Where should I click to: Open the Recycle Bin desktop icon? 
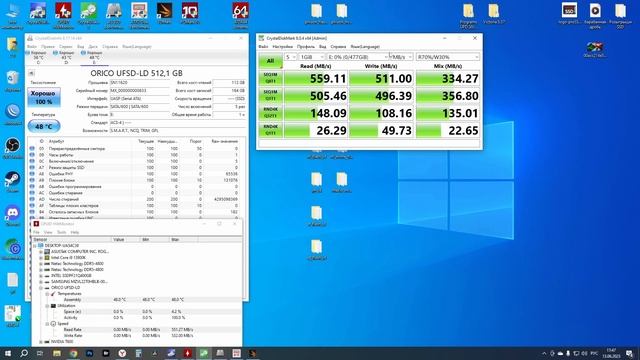click(x=12, y=80)
